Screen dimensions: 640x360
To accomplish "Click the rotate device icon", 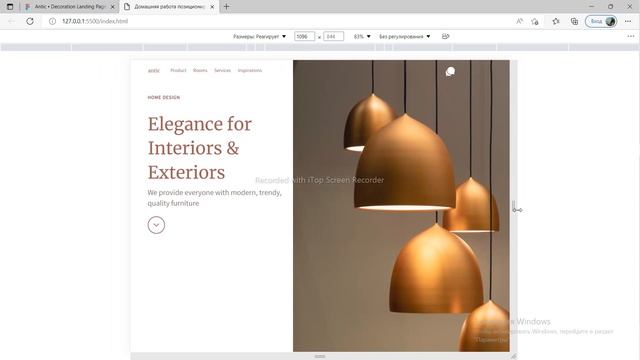I will (445, 36).
